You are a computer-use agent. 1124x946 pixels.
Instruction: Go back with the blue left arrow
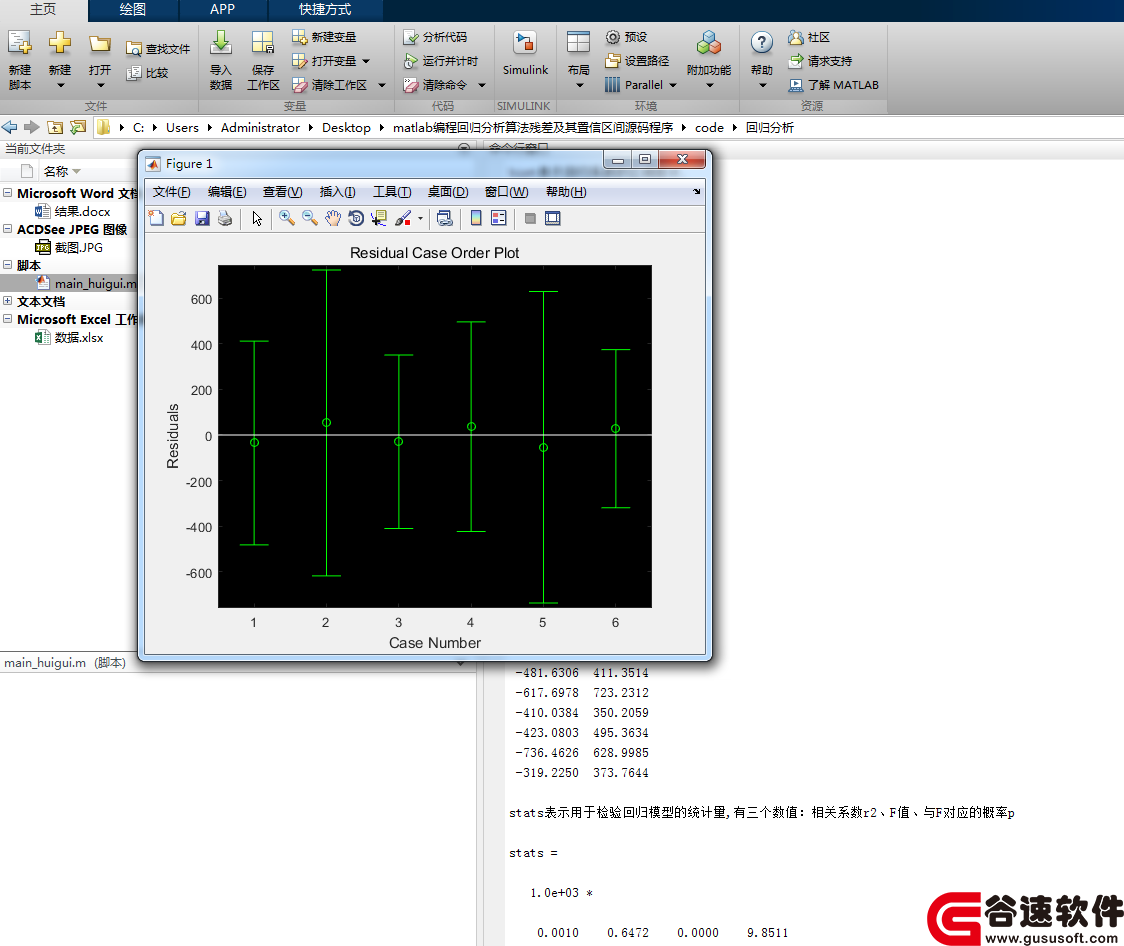[x=9, y=128]
